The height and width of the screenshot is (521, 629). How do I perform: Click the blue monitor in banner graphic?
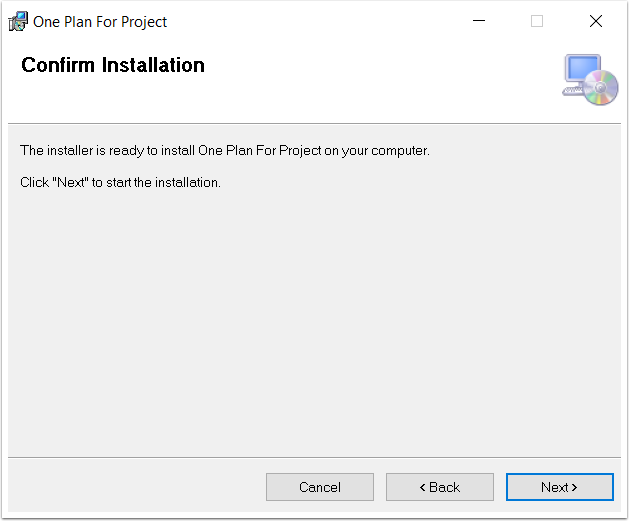point(582,68)
